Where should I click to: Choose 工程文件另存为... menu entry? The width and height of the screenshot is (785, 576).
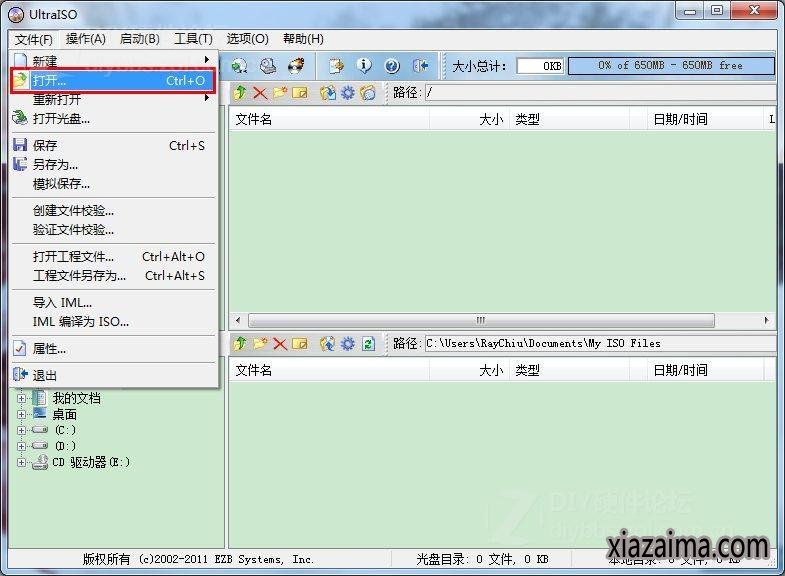(114, 276)
